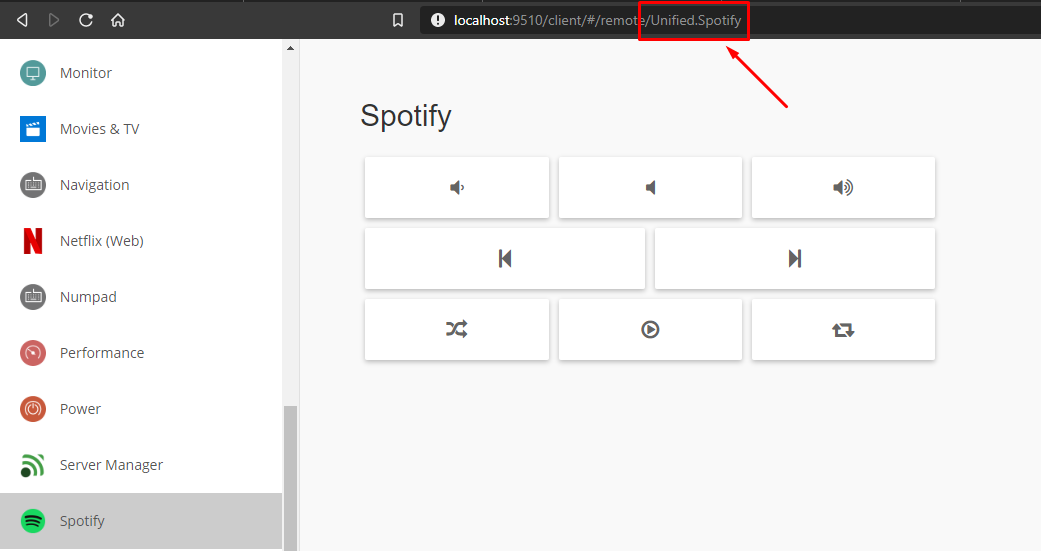Select the Performance label in sidebar
This screenshot has height=551, width=1041.
[102, 353]
